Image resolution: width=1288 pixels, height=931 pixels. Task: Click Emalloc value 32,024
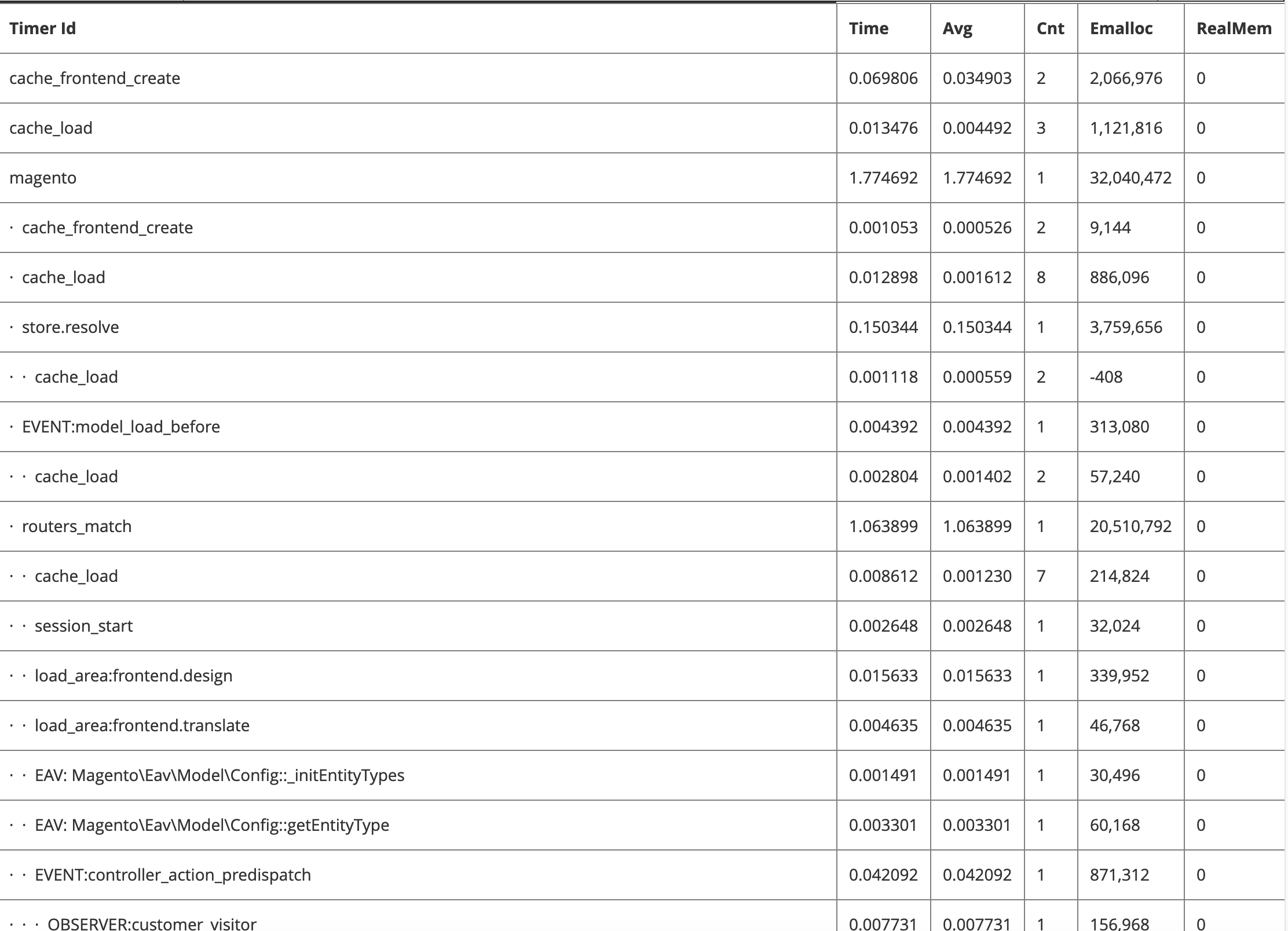[1115, 626]
